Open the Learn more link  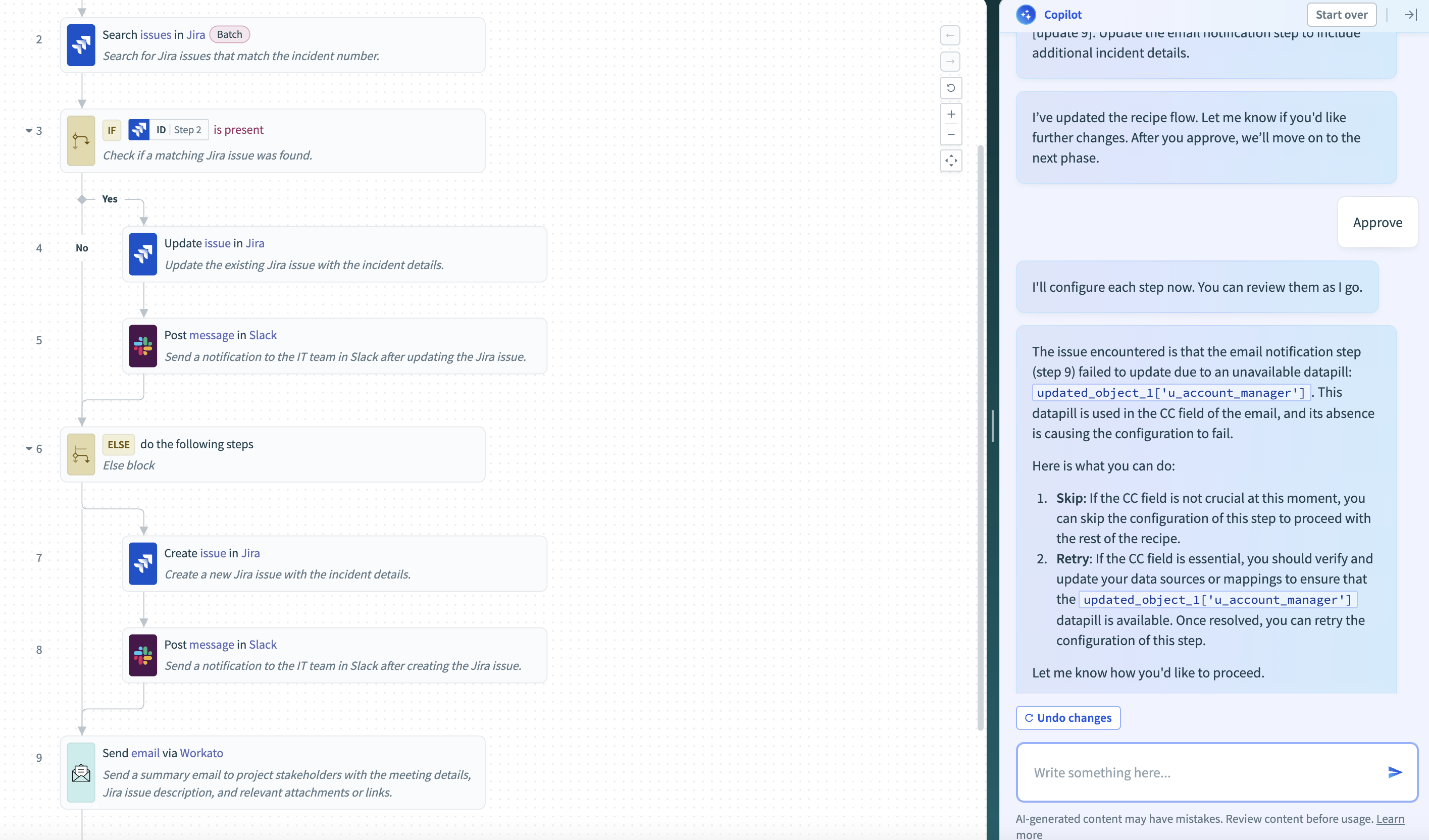[x=1390, y=818]
